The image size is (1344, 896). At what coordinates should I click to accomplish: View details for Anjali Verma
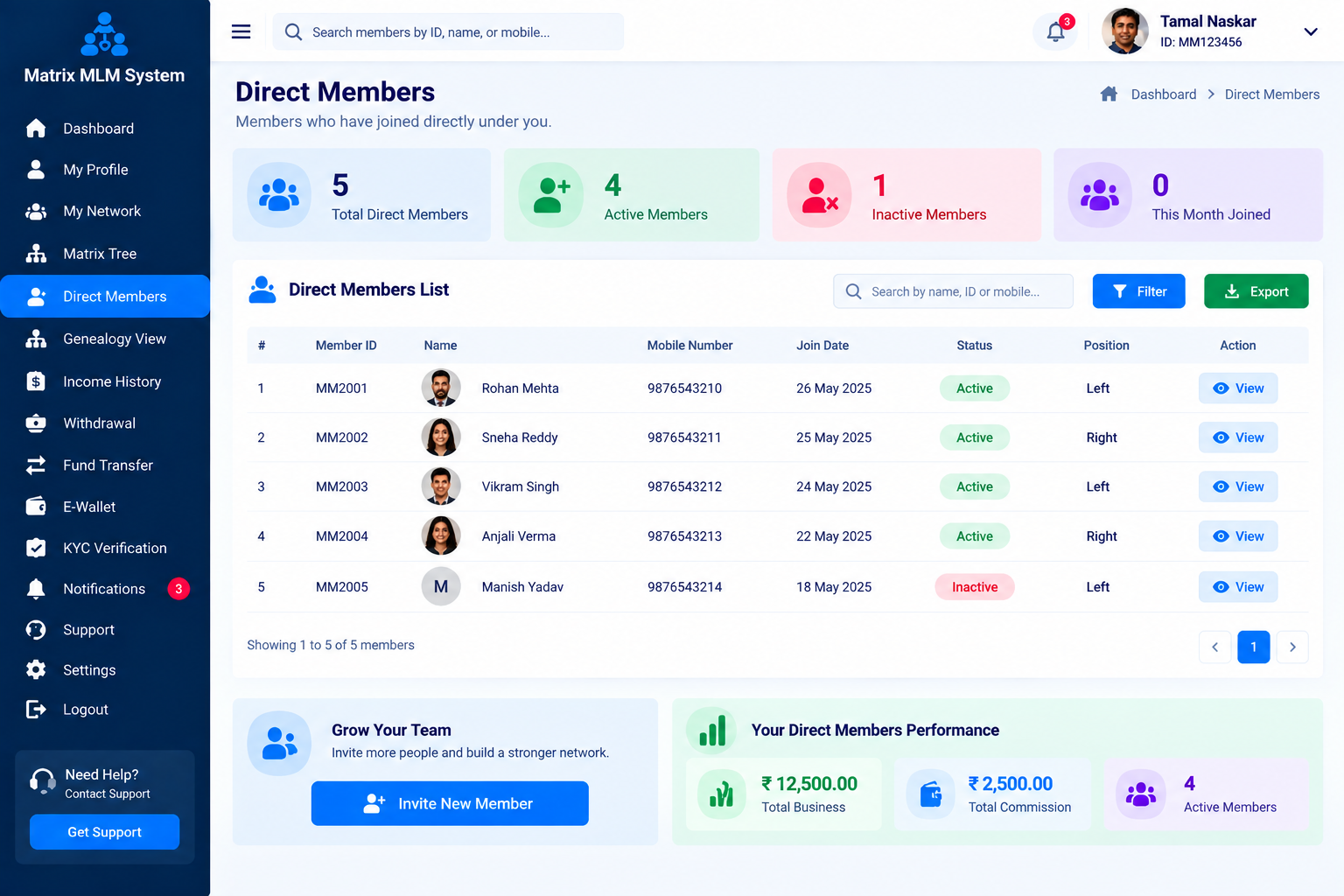pyautogui.click(x=1238, y=536)
